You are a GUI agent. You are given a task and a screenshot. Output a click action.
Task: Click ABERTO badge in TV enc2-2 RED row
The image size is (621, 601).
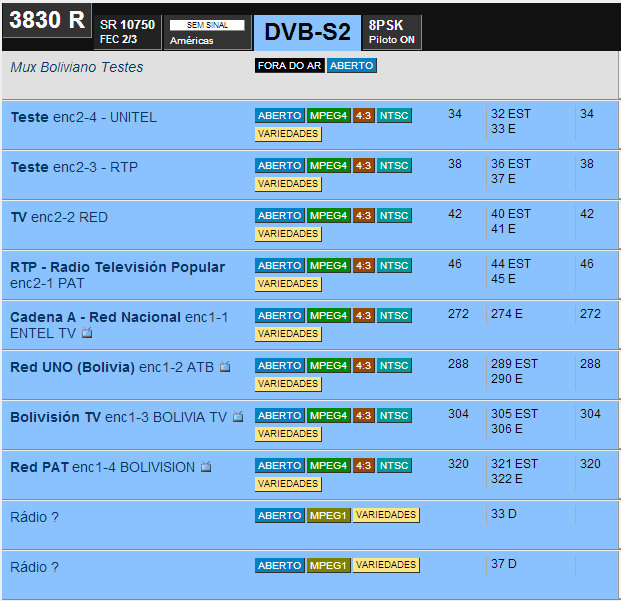[x=280, y=215]
